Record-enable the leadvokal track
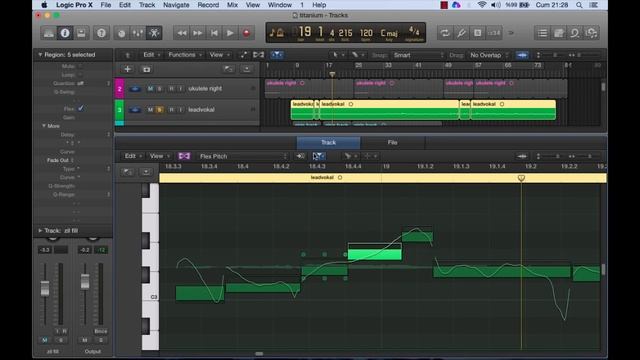Screen dimensions: 640x360 click(171, 110)
